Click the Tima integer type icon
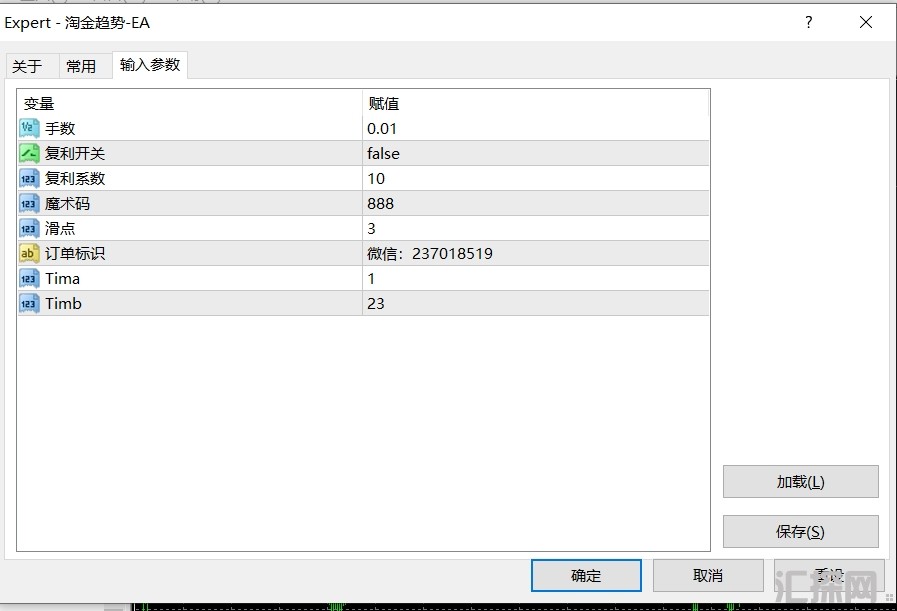The width and height of the screenshot is (897, 611). pos(29,278)
